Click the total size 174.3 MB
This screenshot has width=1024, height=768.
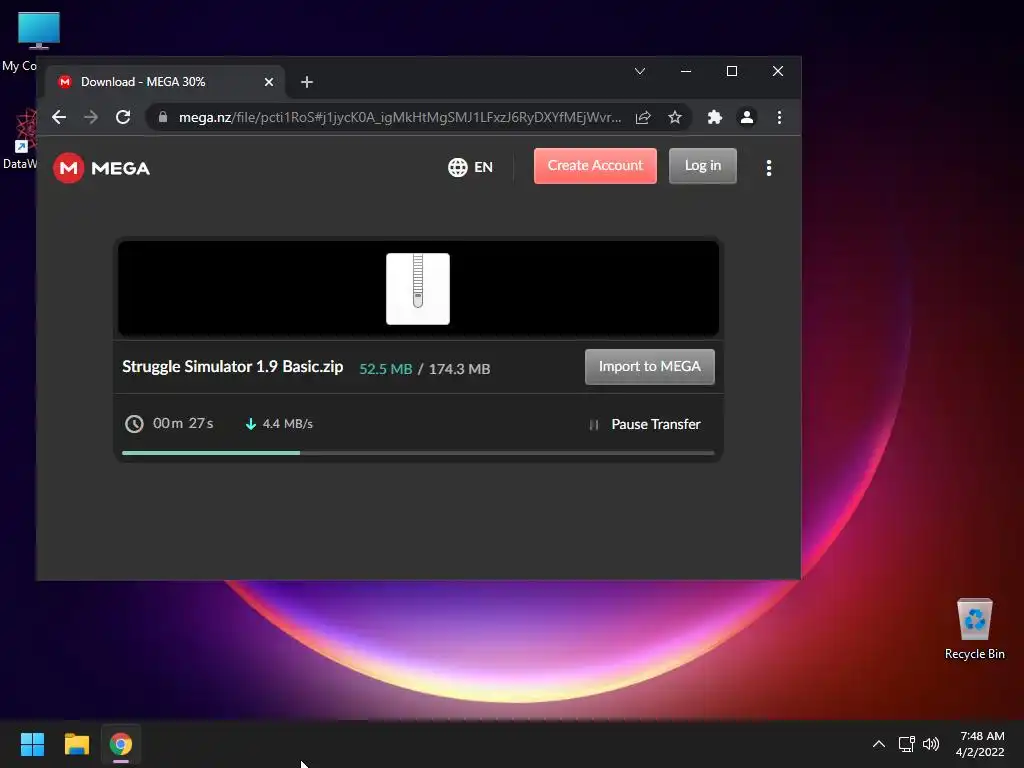[x=459, y=369]
